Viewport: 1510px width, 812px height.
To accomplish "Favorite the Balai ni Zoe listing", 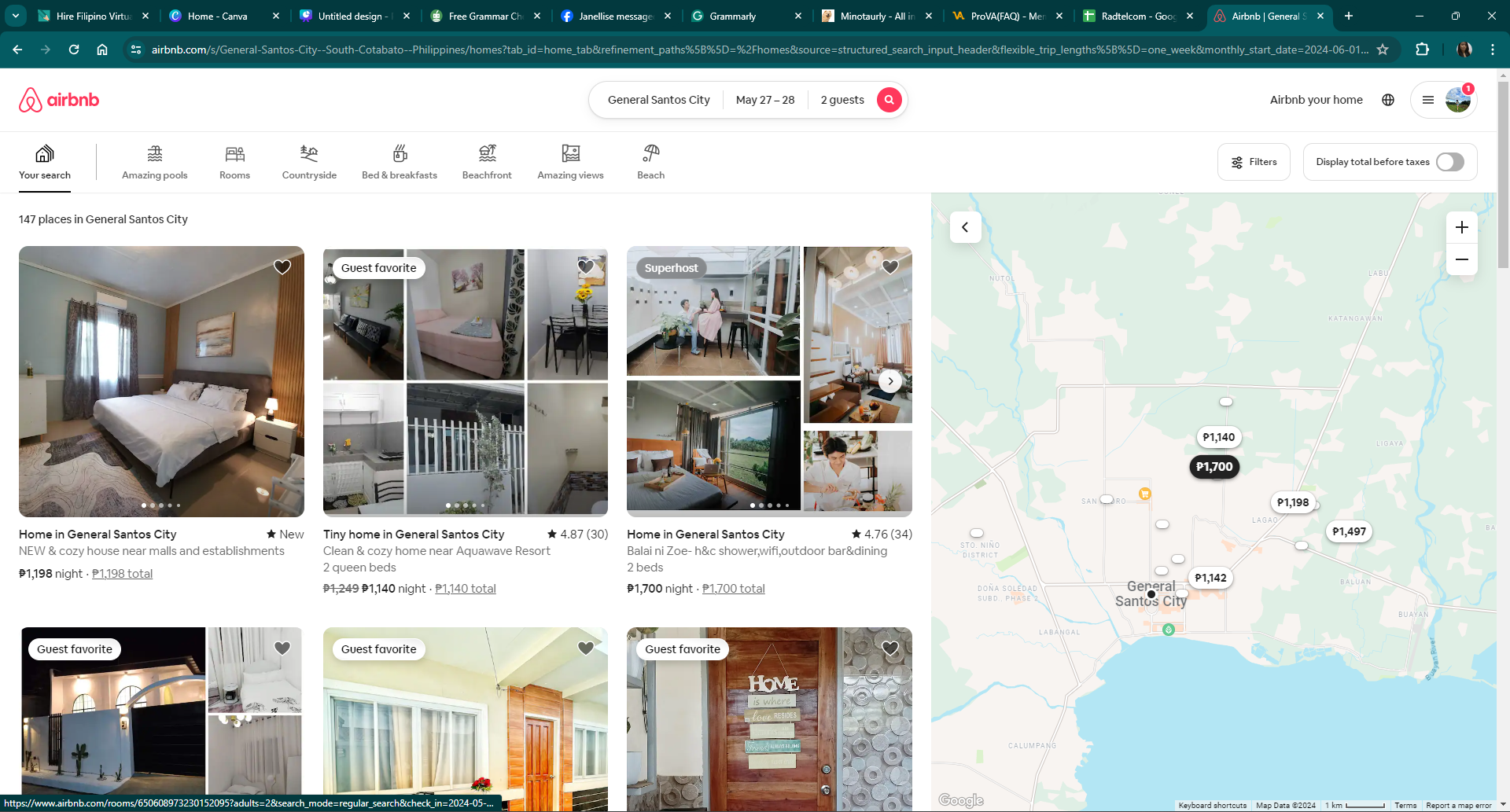I will (890, 267).
